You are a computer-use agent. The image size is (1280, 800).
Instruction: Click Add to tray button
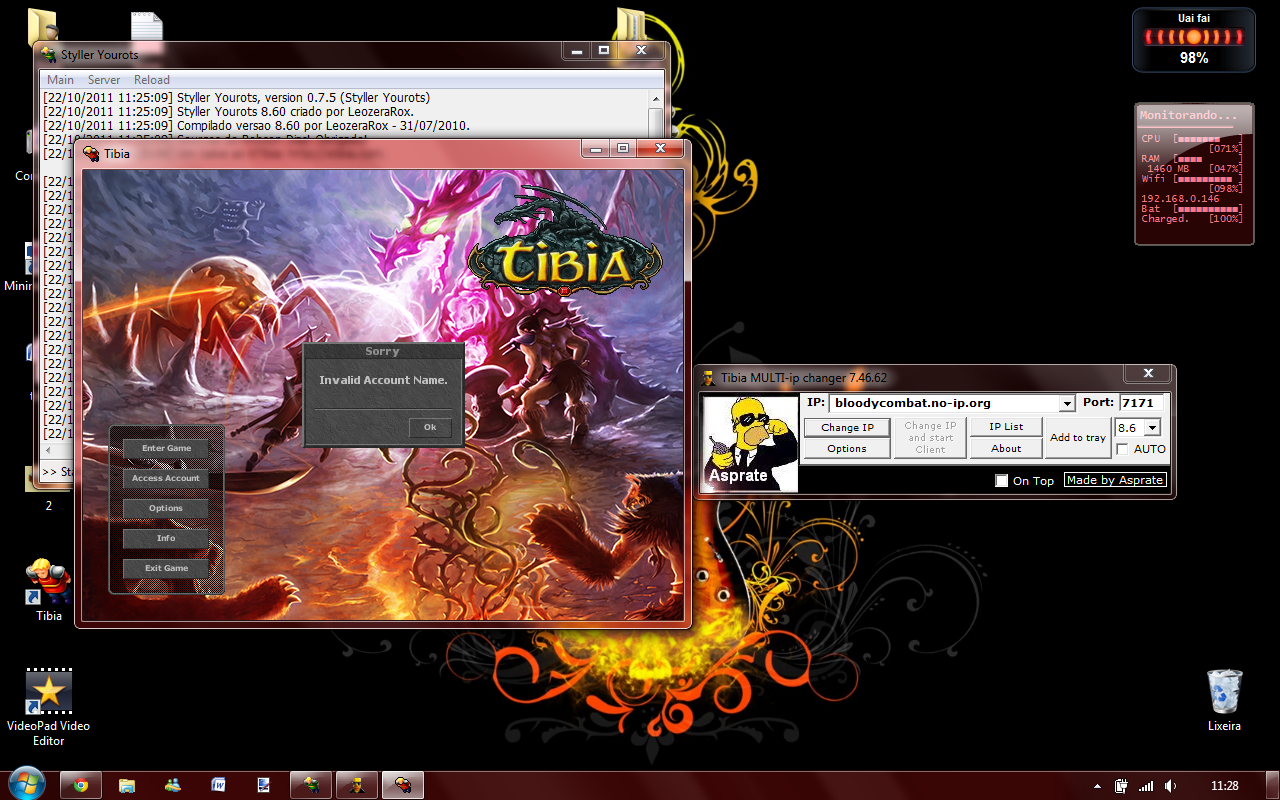point(1078,438)
